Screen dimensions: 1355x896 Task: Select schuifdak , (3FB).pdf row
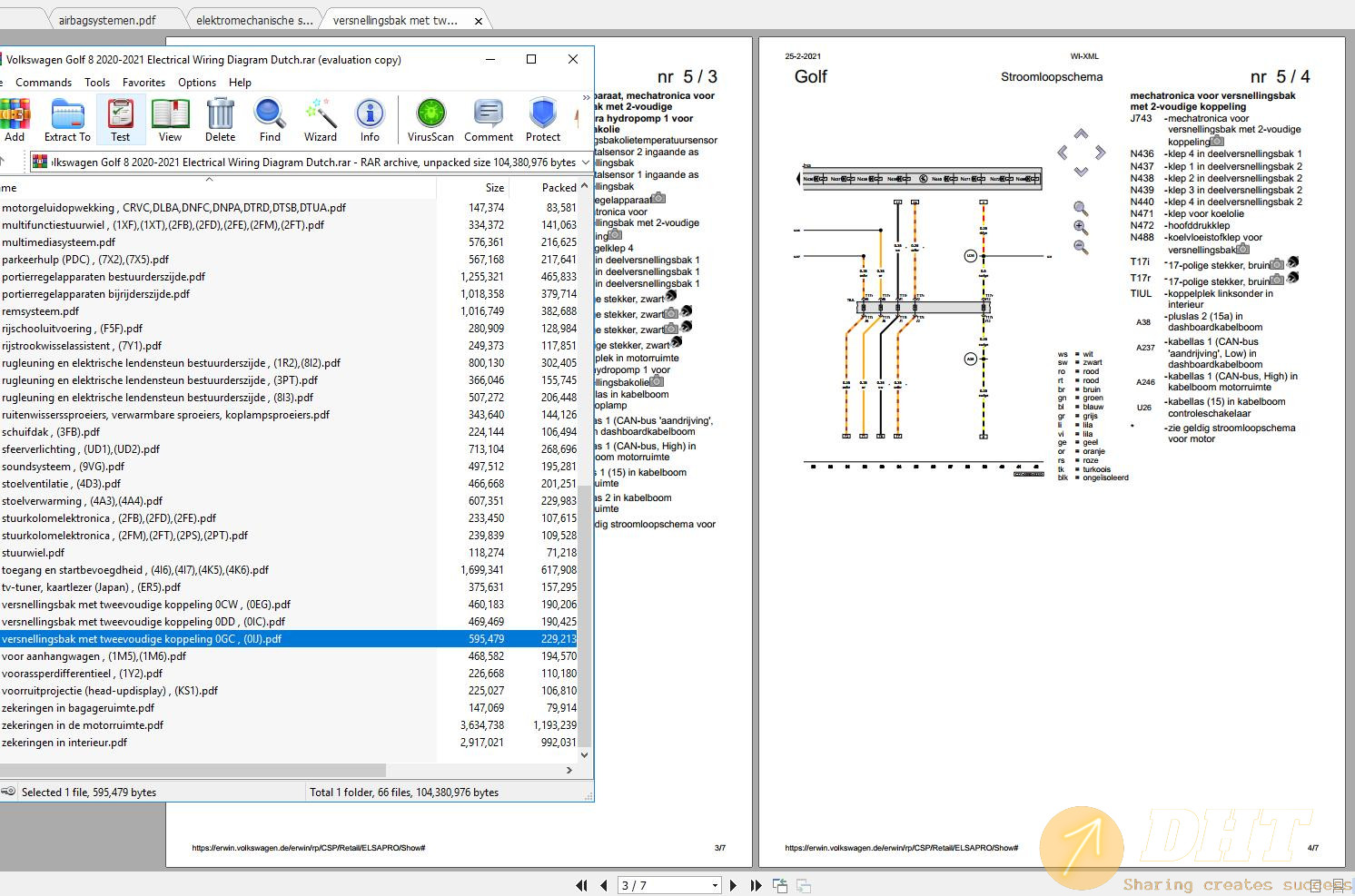point(289,432)
